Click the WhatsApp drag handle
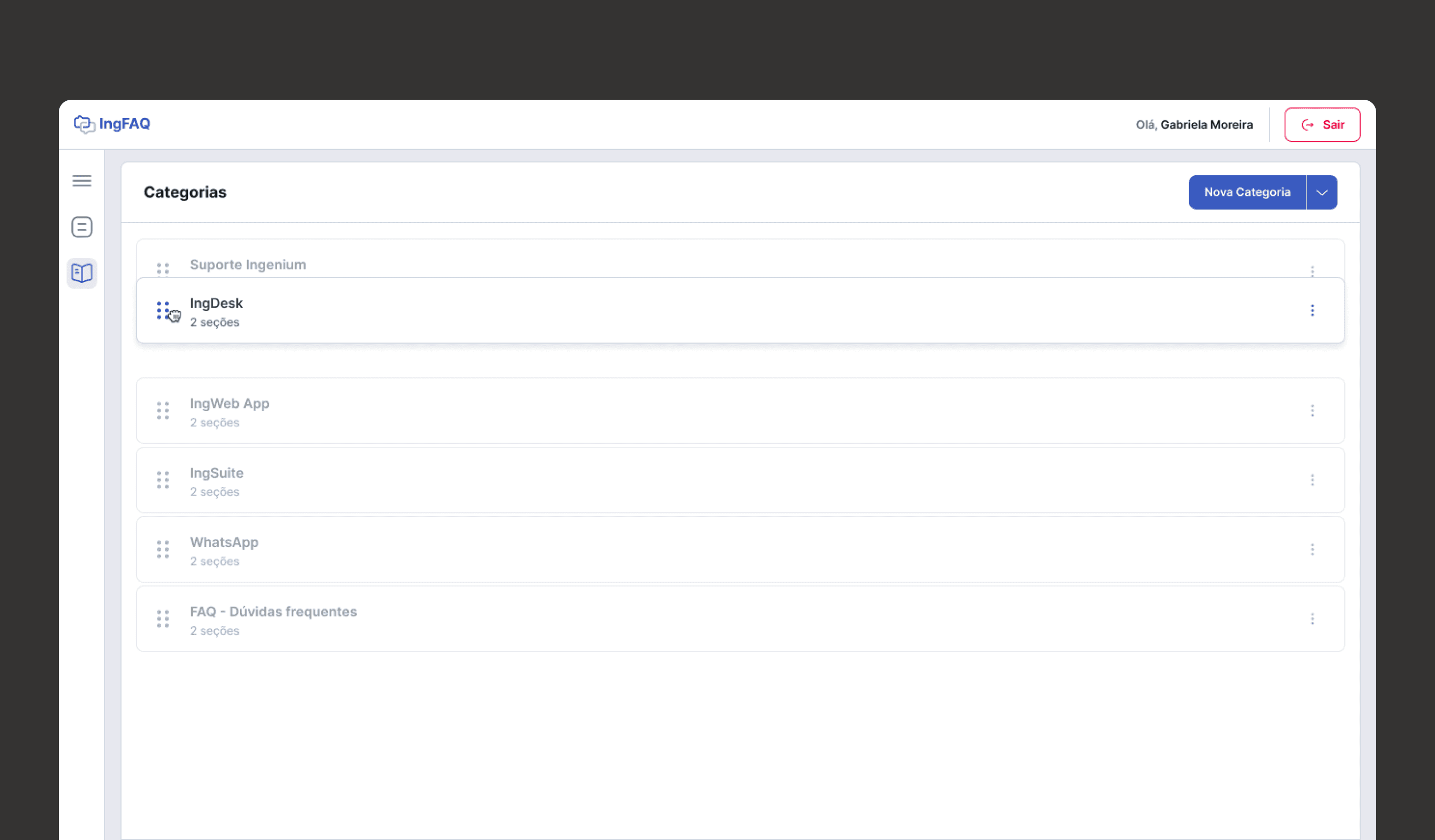Screen dimensions: 1435x840 tap(163, 549)
